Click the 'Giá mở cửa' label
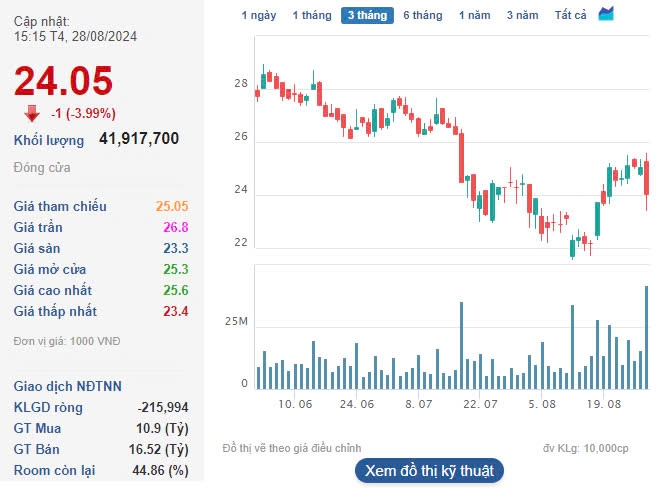The image size is (667, 488). [50, 269]
